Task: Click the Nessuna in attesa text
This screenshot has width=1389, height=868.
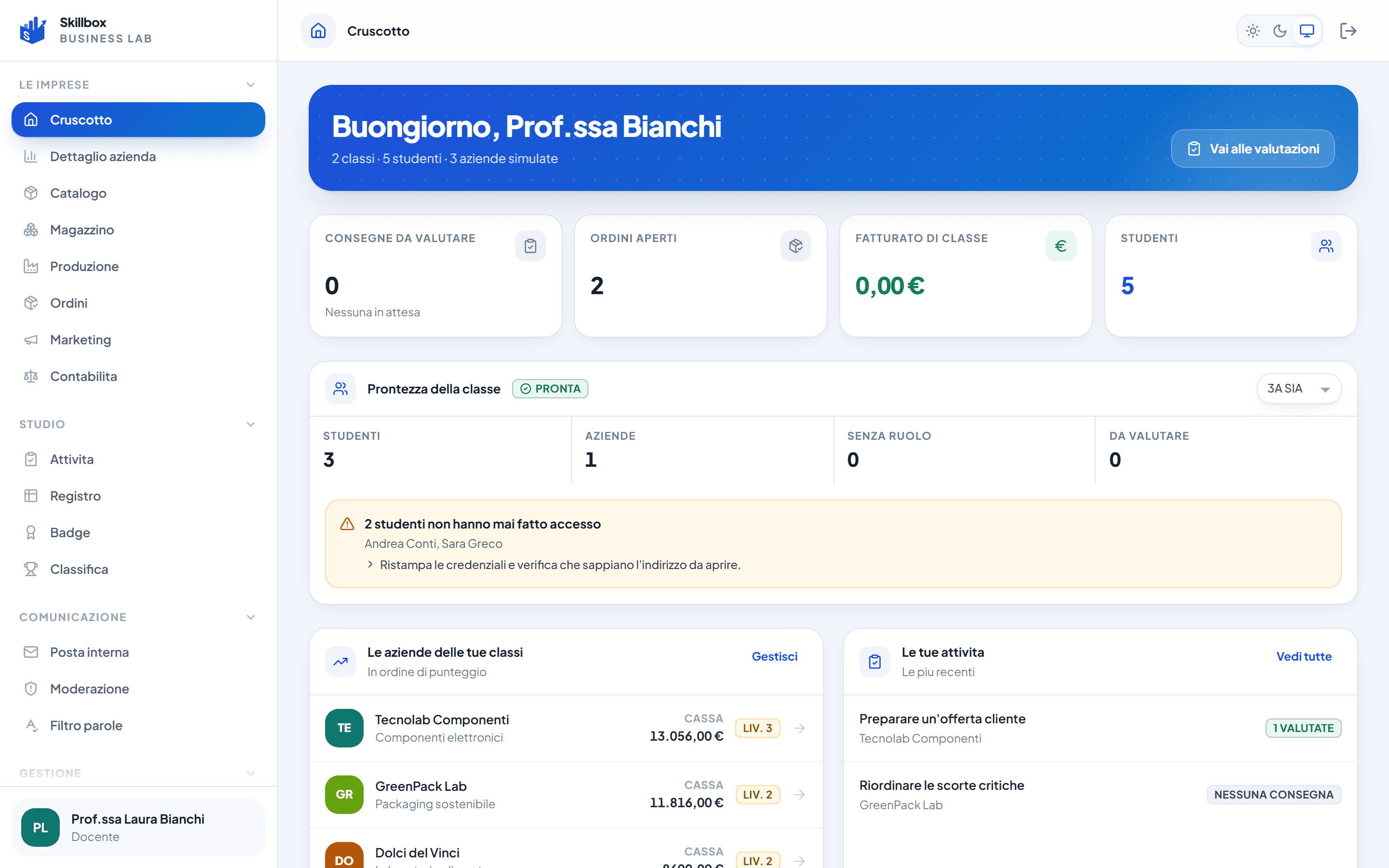Action: (x=372, y=312)
